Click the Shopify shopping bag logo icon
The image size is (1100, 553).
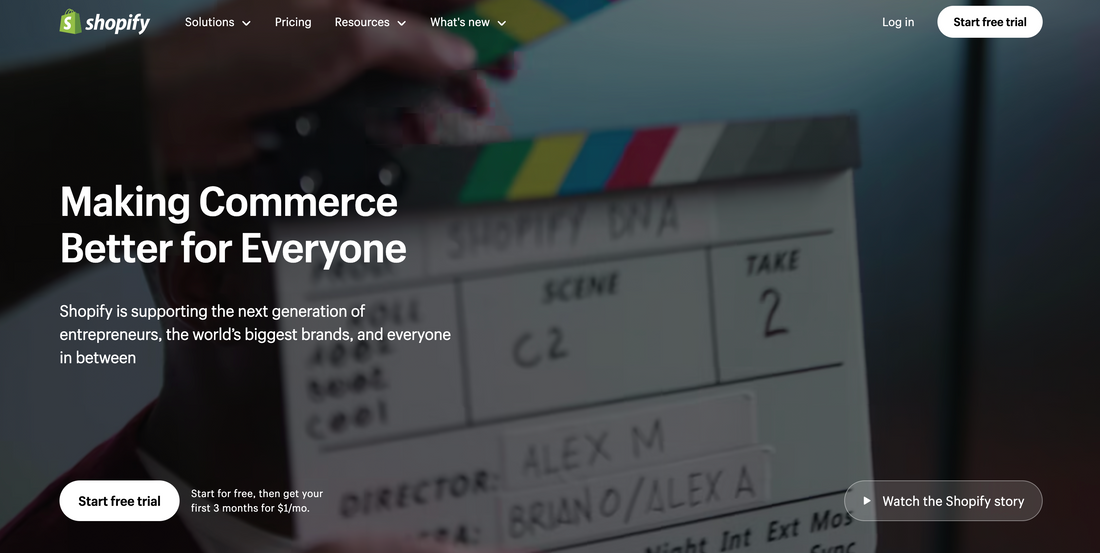[x=70, y=22]
